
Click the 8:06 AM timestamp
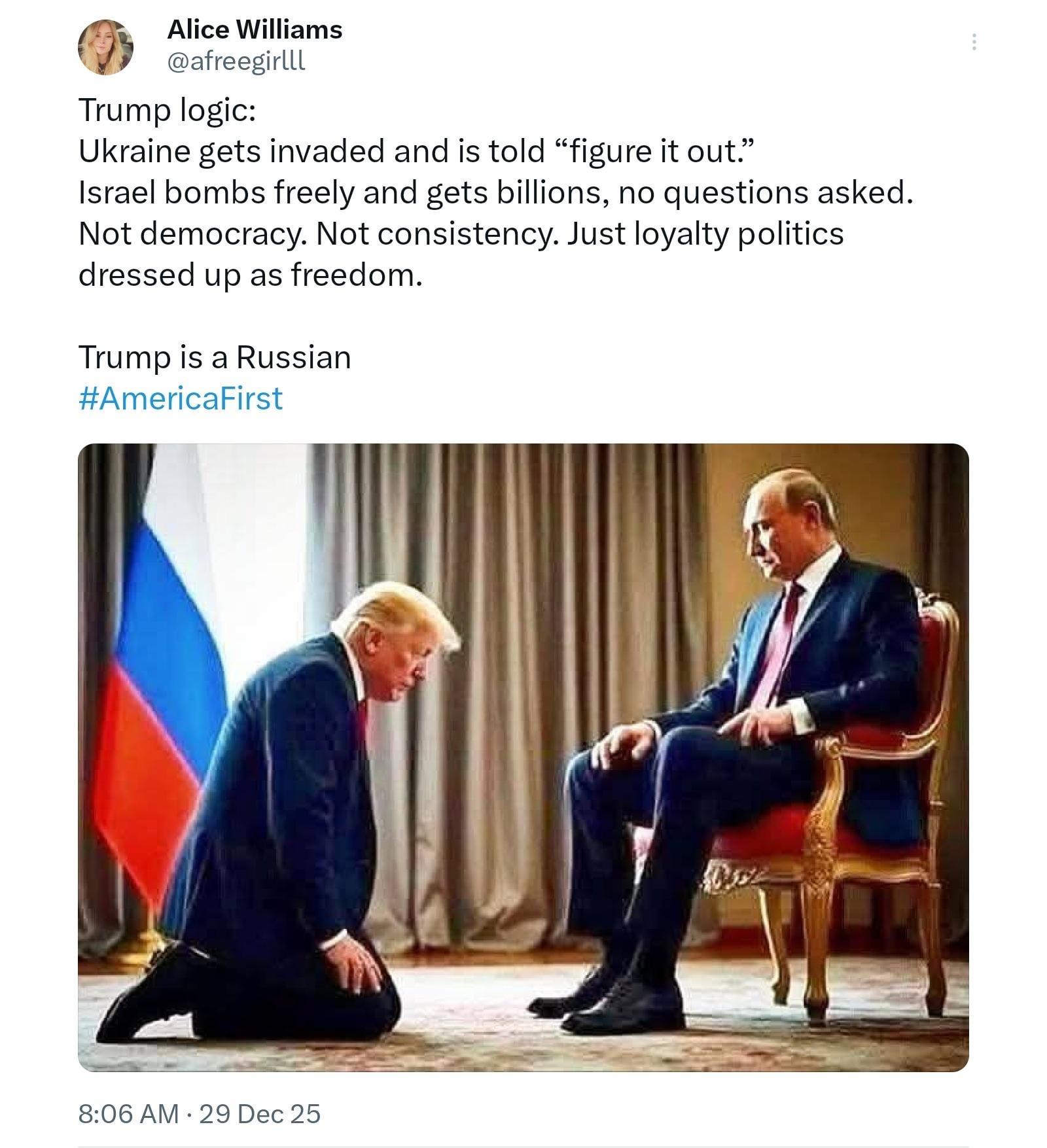[128, 1113]
